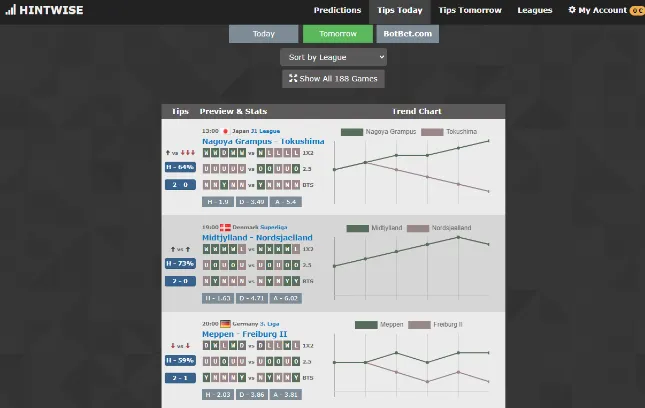Viewport: 645px width, 408px height.
Task: Click the Meppen green legend swatch
Action: point(366,325)
